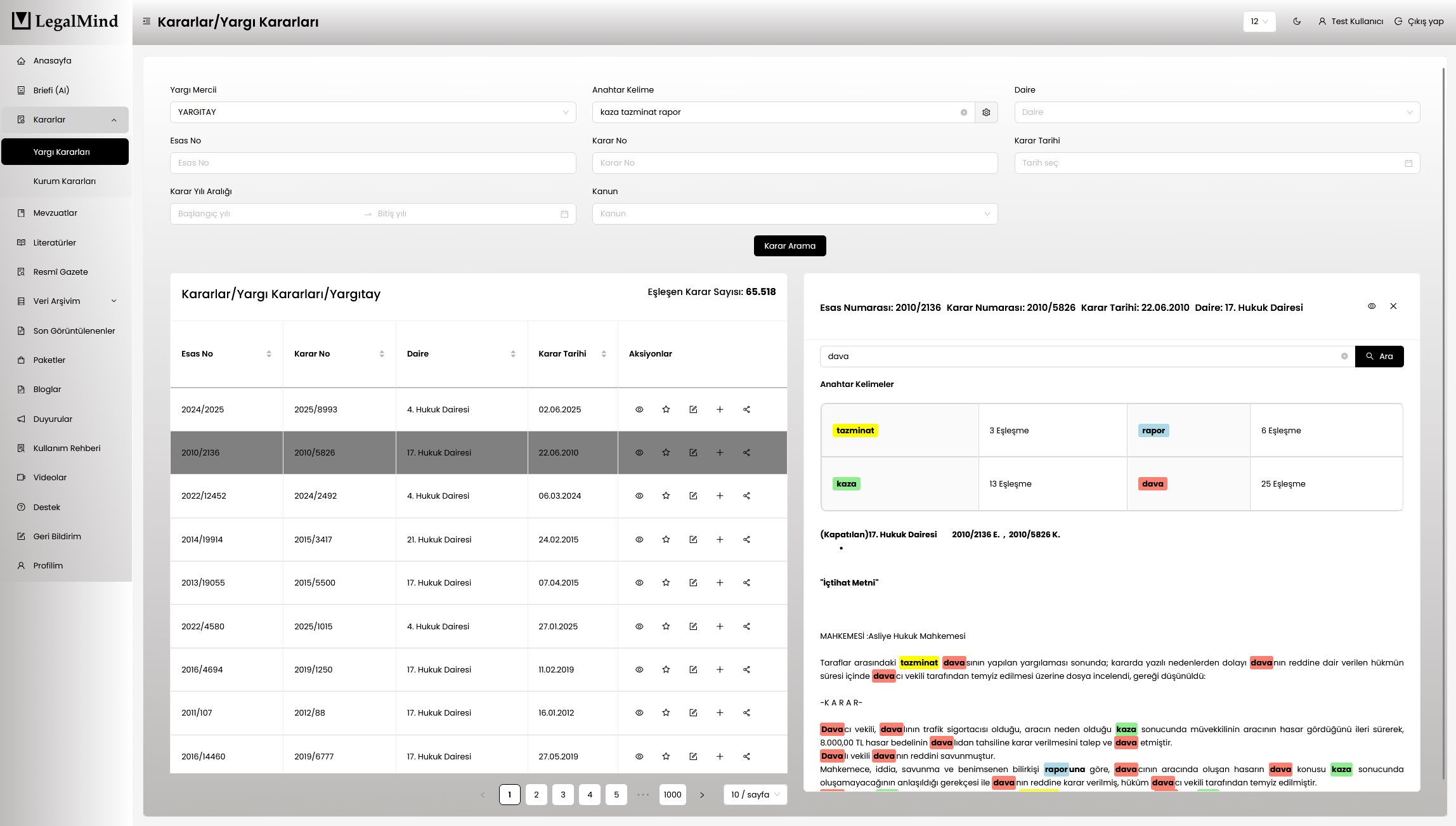Viewport: 1456px width, 826px height.
Task: Favorite the 2024/2025 decision with star icon
Action: click(666, 409)
